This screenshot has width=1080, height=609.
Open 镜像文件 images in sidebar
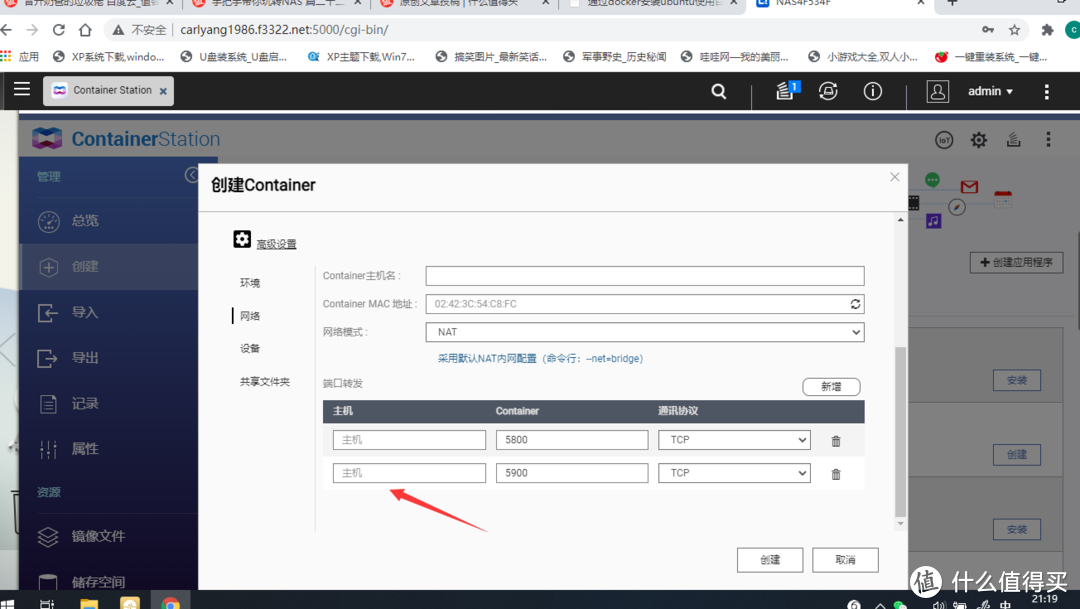click(x=109, y=536)
